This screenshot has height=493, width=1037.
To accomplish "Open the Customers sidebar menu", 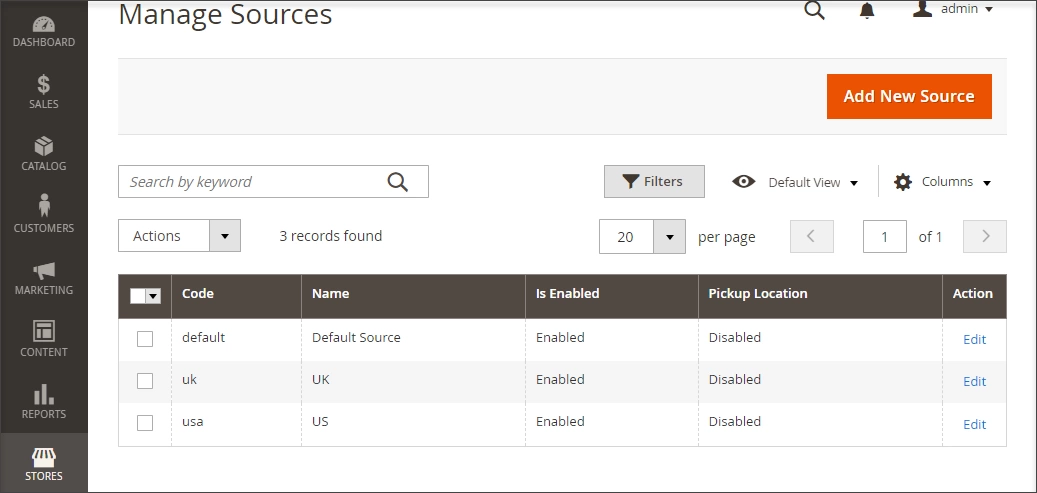I will (x=44, y=215).
